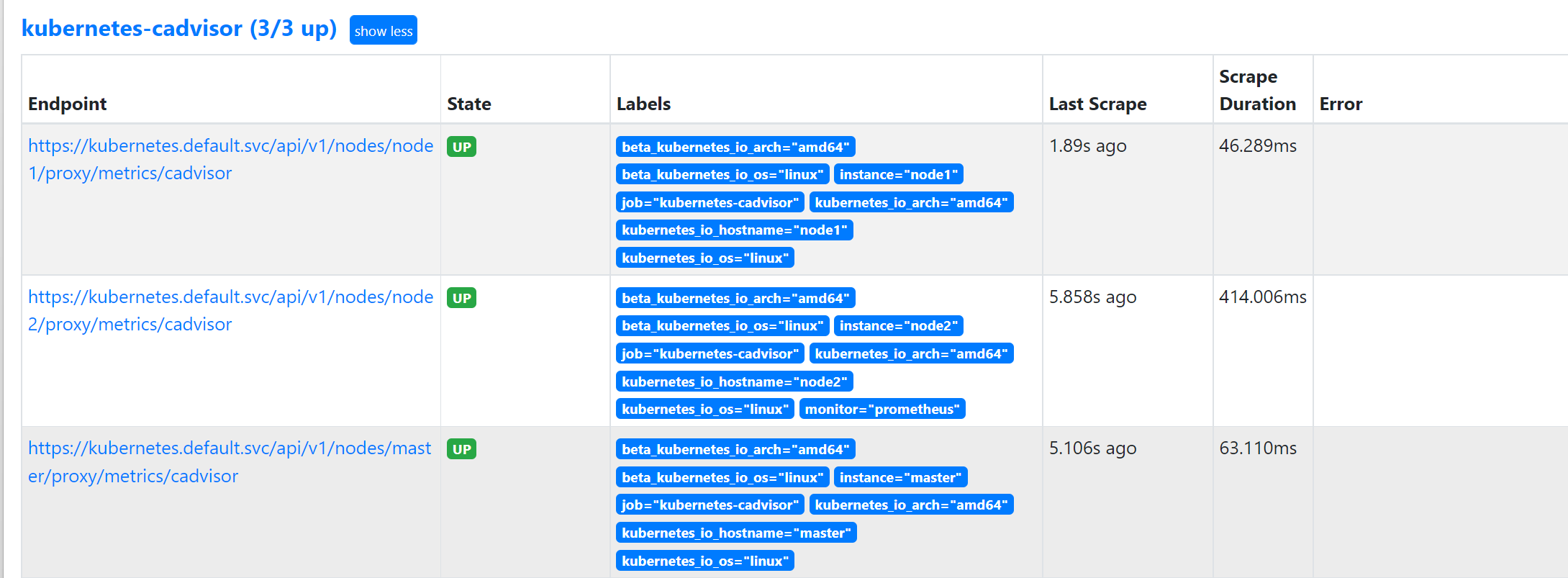Select the monitor="prometheus" label badge
Viewport: 1568px width, 578px height.
click(882, 409)
